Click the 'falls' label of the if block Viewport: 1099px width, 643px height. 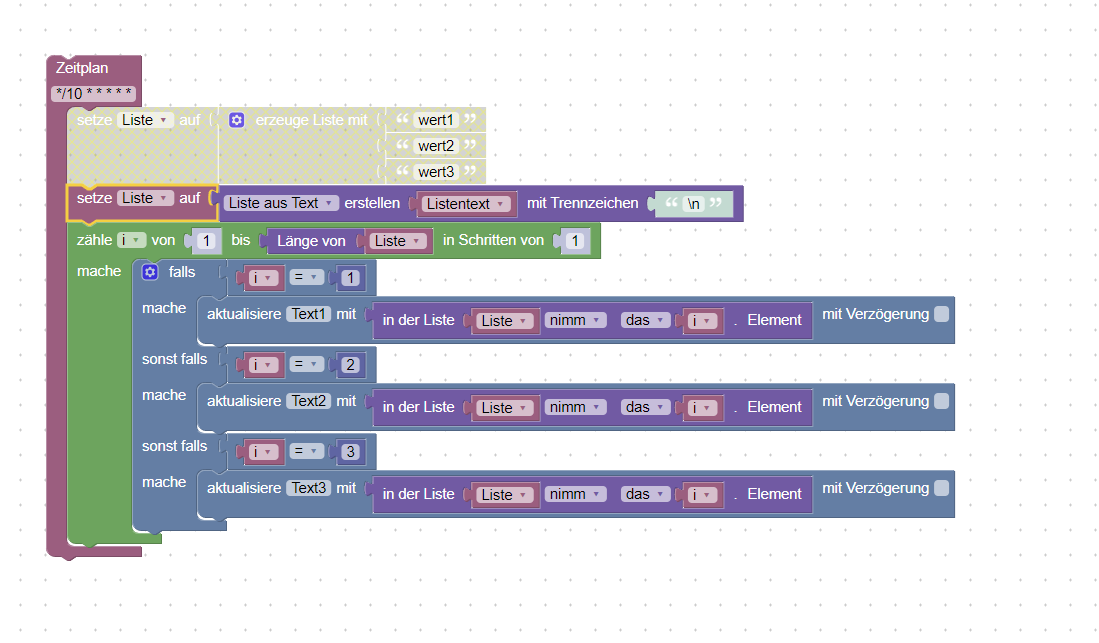pos(182,272)
